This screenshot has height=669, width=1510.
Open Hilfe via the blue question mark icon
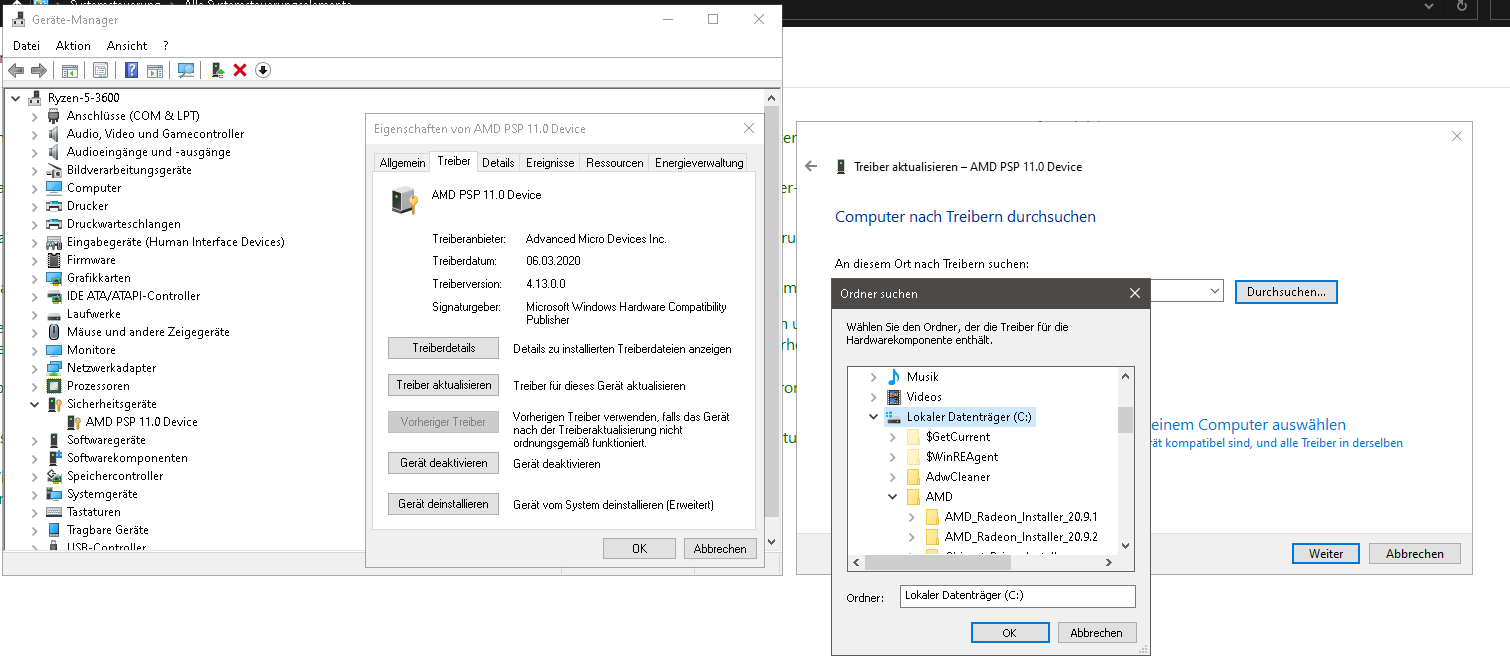pos(131,70)
